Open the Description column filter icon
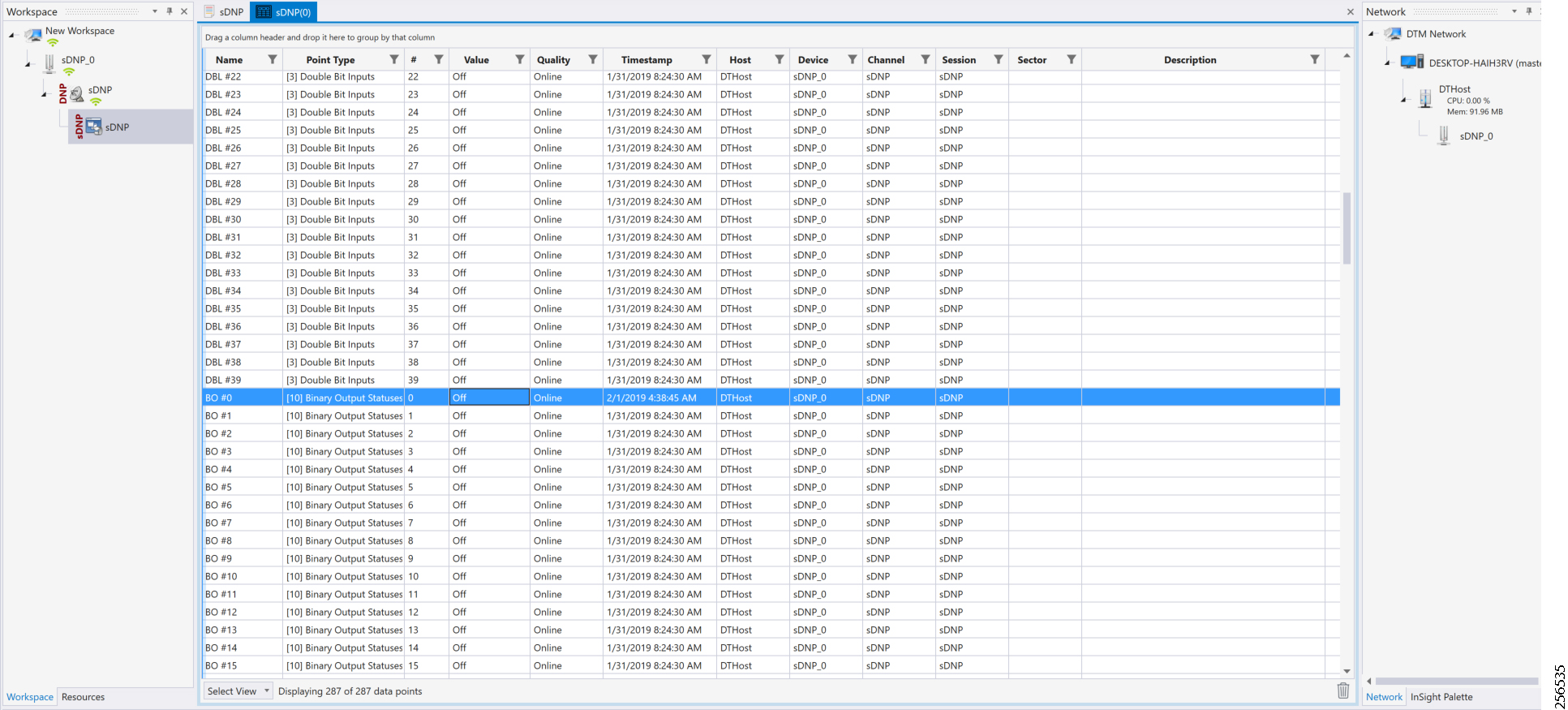The image size is (1568, 710). click(1315, 59)
